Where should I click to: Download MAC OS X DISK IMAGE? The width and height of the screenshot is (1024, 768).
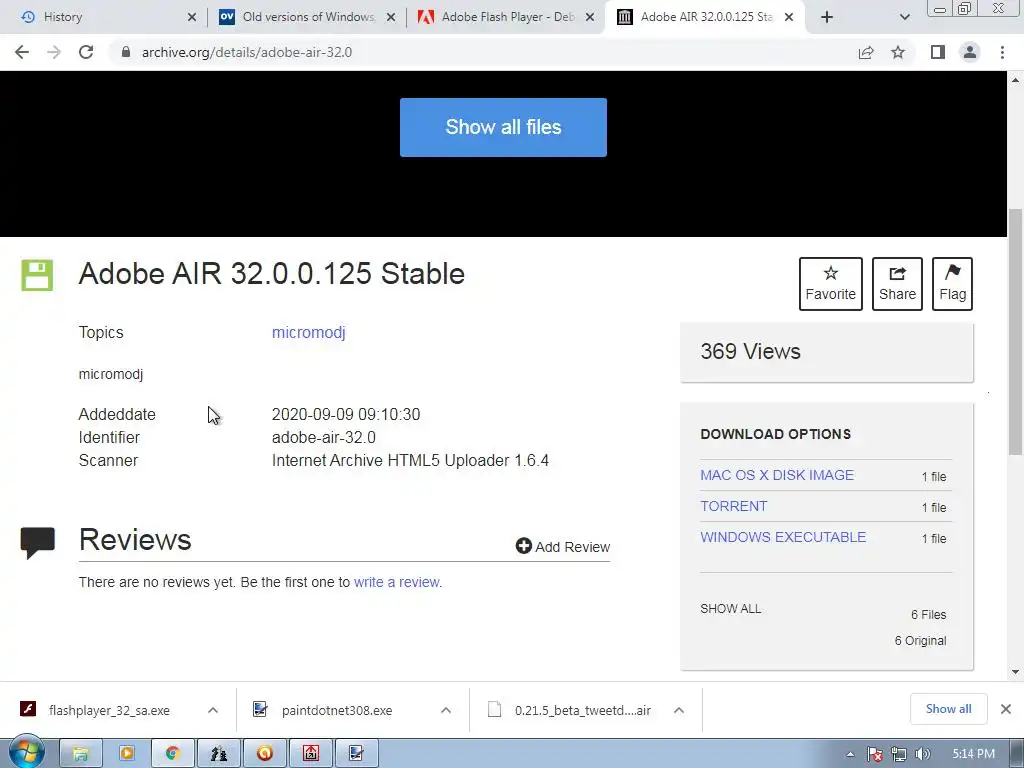[x=776, y=475]
